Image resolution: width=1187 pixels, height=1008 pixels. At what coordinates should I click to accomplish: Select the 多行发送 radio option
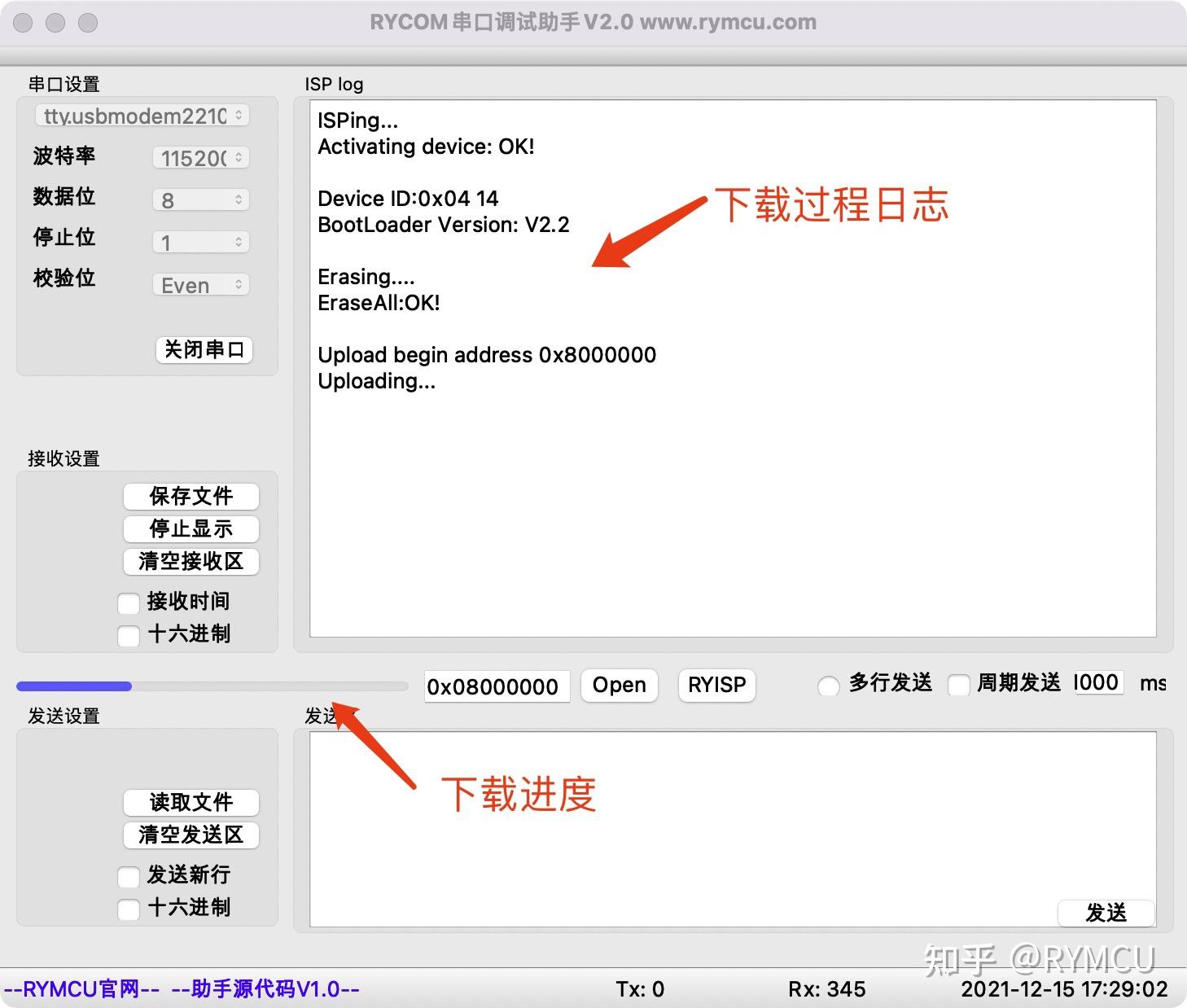(828, 686)
